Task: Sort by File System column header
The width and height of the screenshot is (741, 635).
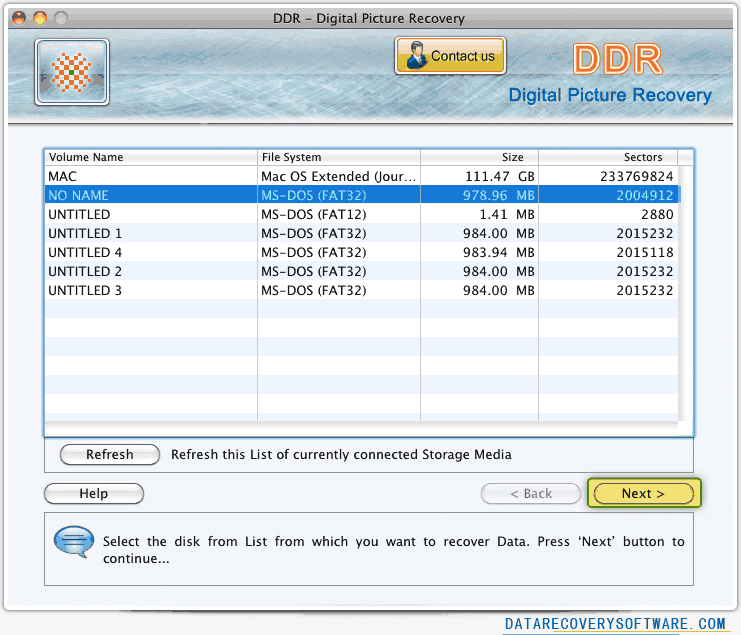Action: (339, 157)
